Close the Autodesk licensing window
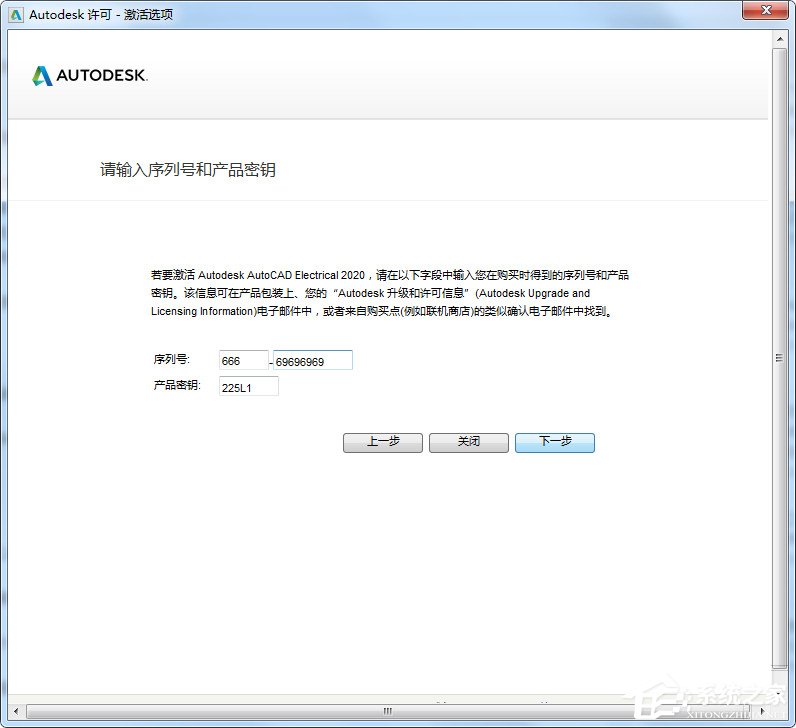This screenshot has height=728, width=796. (x=763, y=12)
